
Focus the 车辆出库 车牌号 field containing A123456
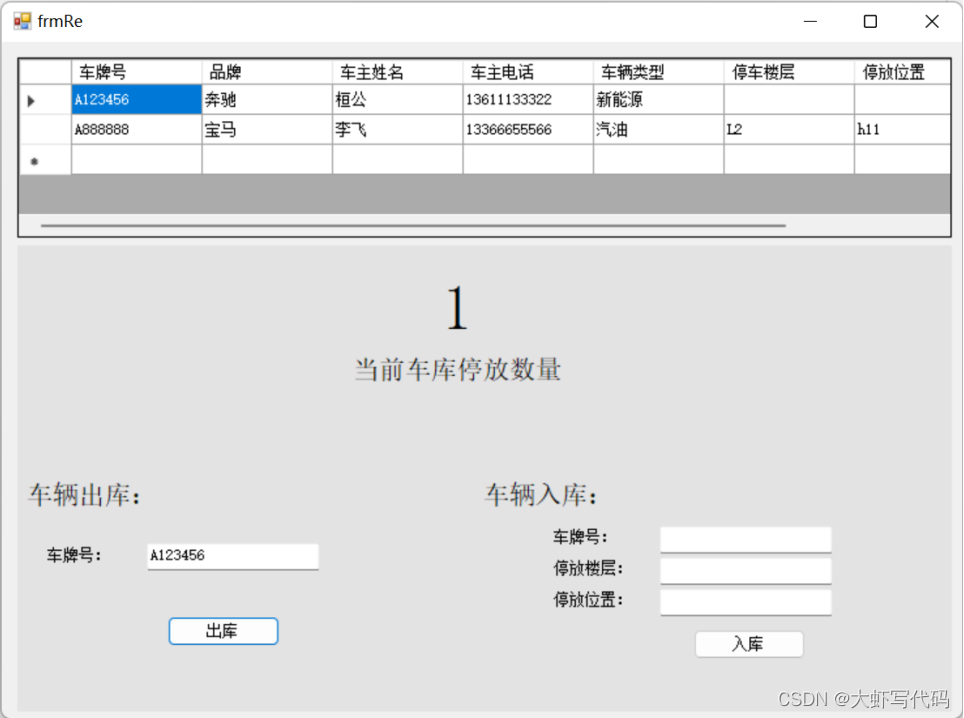(x=233, y=556)
